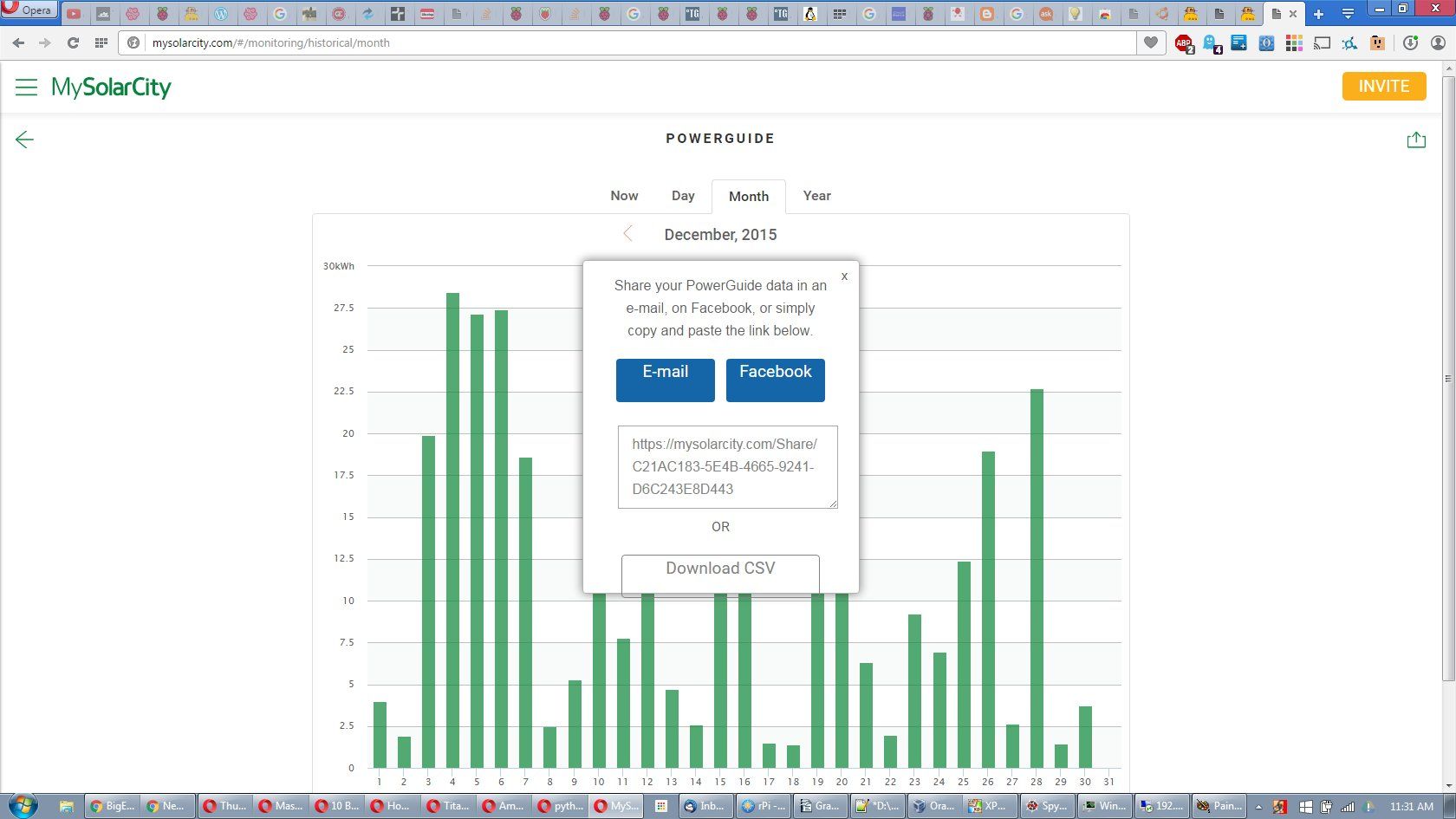The height and width of the screenshot is (819, 1456).
Task: Click the network signal icon in the system tray
Action: [1349, 806]
